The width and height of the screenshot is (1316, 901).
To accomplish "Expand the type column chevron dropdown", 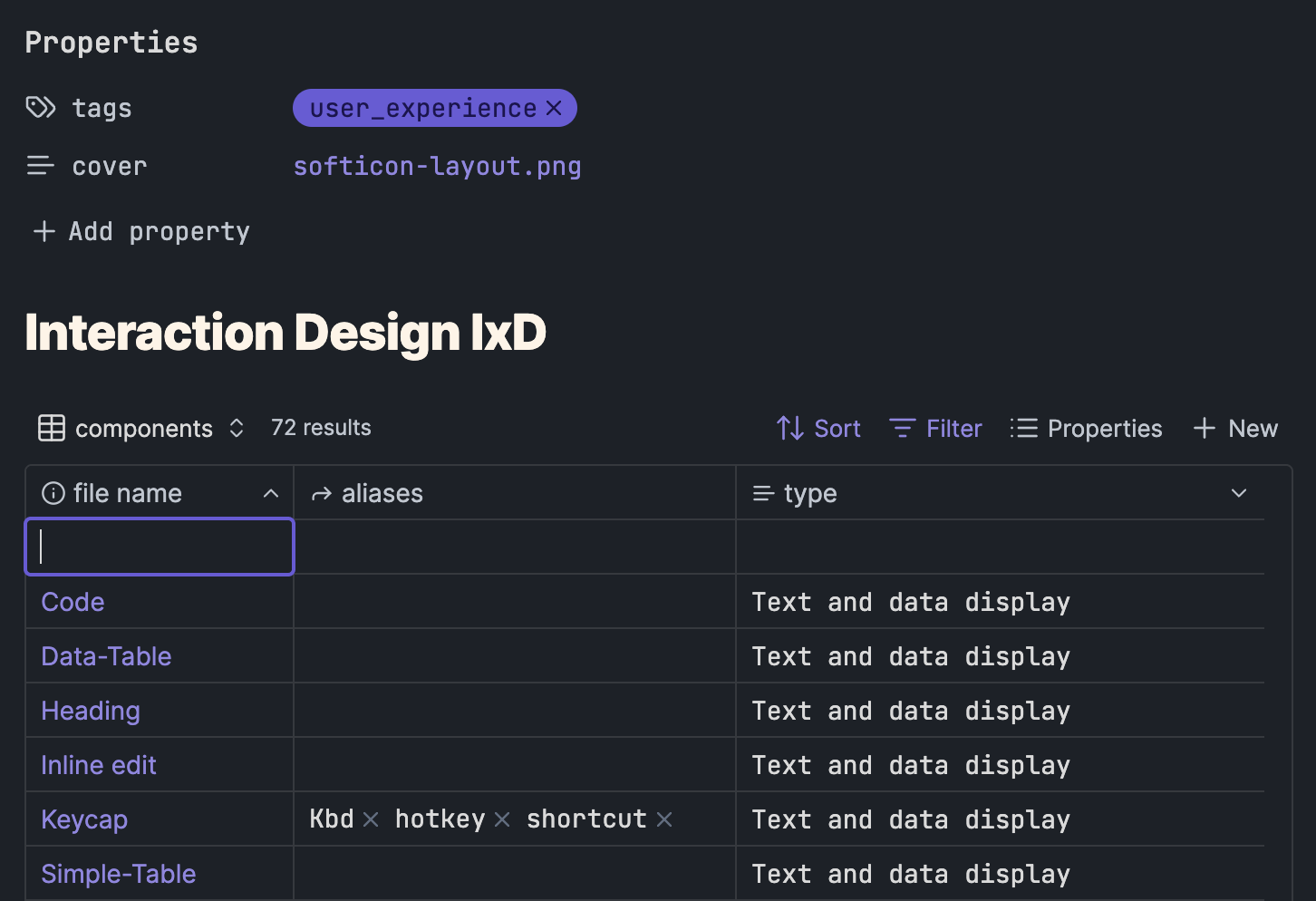I will tap(1239, 494).
